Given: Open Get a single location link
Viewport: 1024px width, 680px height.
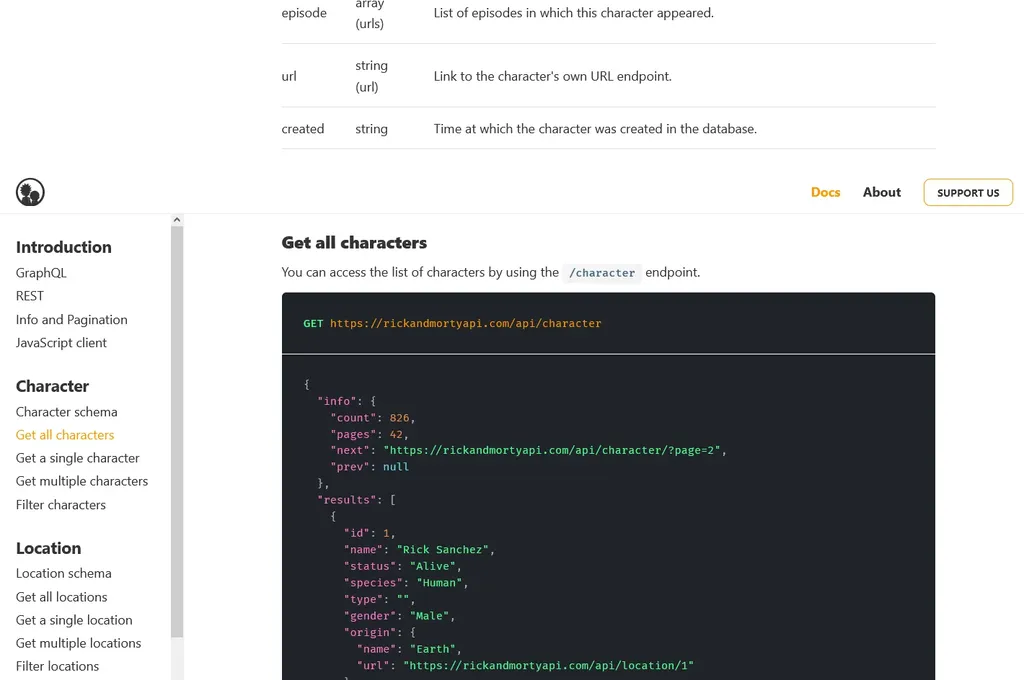Looking at the screenshot, I should click(x=74, y=620).
